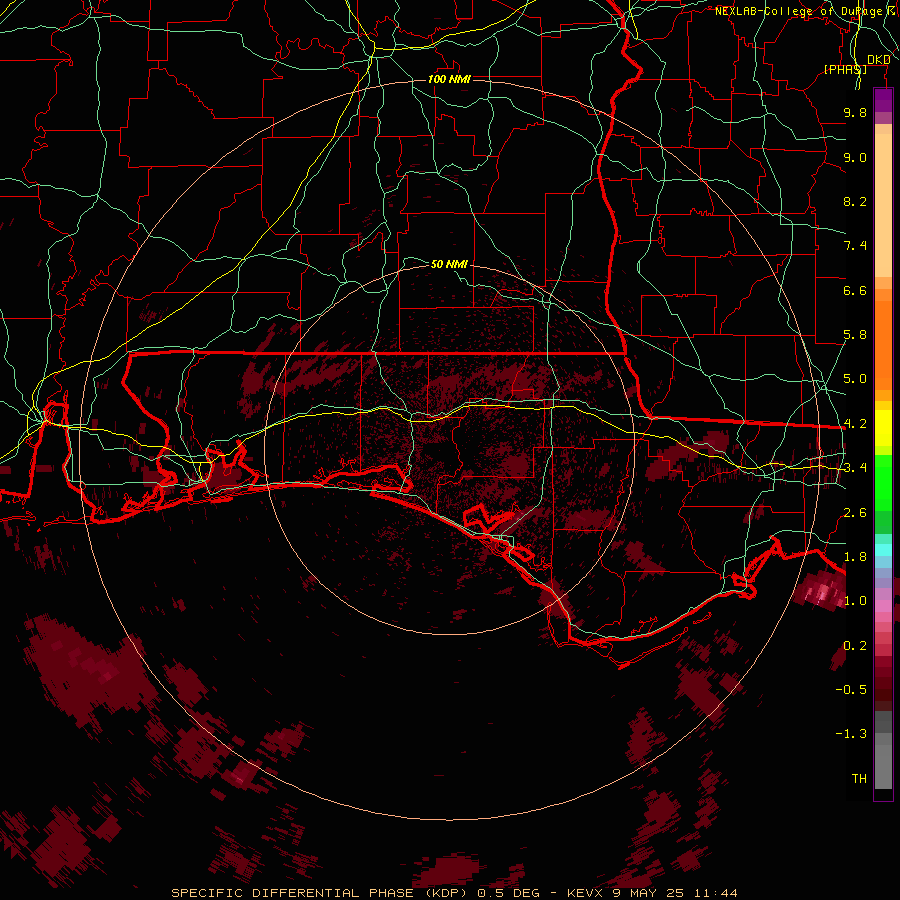This screenshot has height=900, width=900.
Task: Click the cyan segment of the color bar
Action: (x=883, y=550)
